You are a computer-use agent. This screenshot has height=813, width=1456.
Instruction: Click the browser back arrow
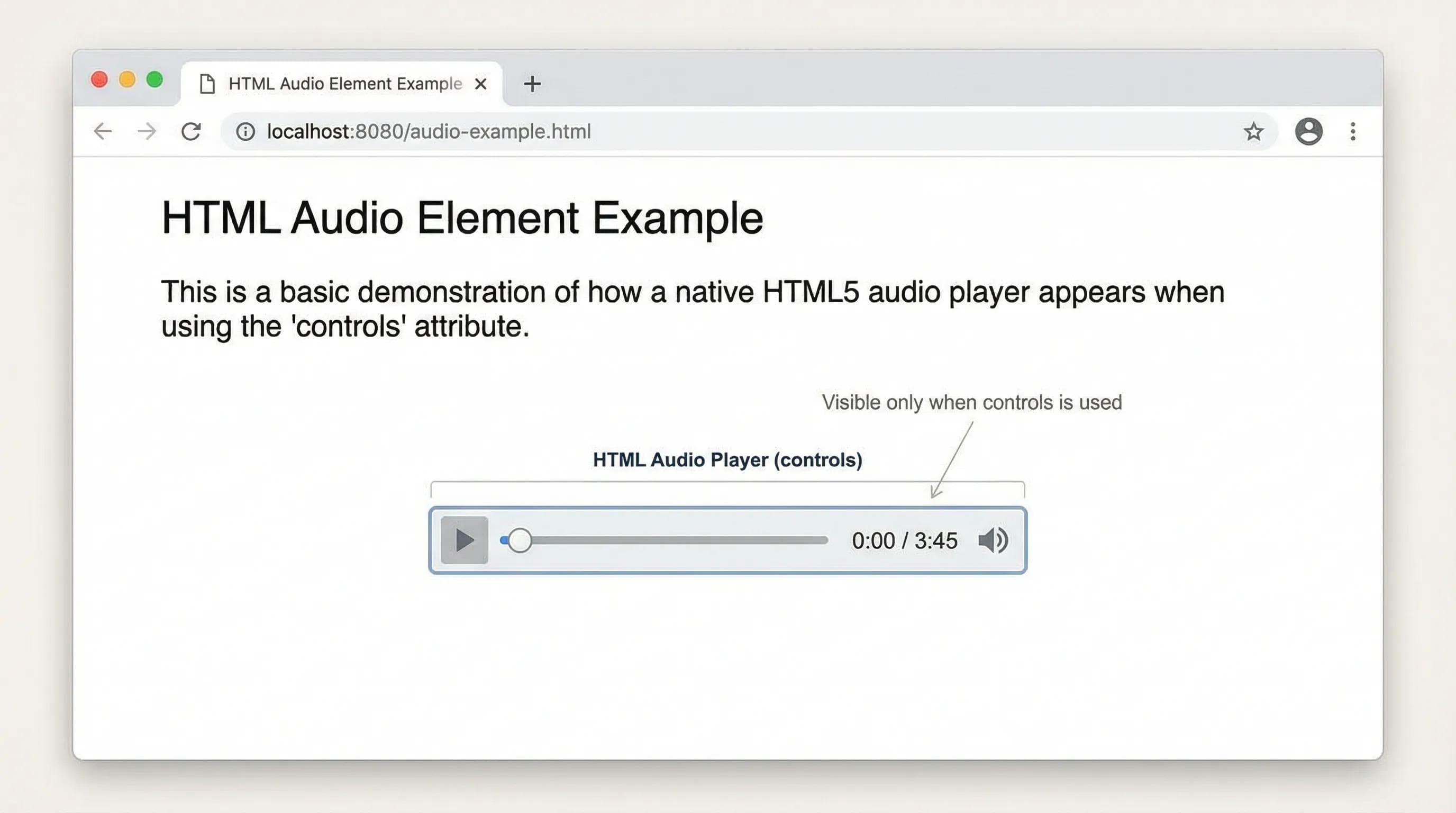103,131
